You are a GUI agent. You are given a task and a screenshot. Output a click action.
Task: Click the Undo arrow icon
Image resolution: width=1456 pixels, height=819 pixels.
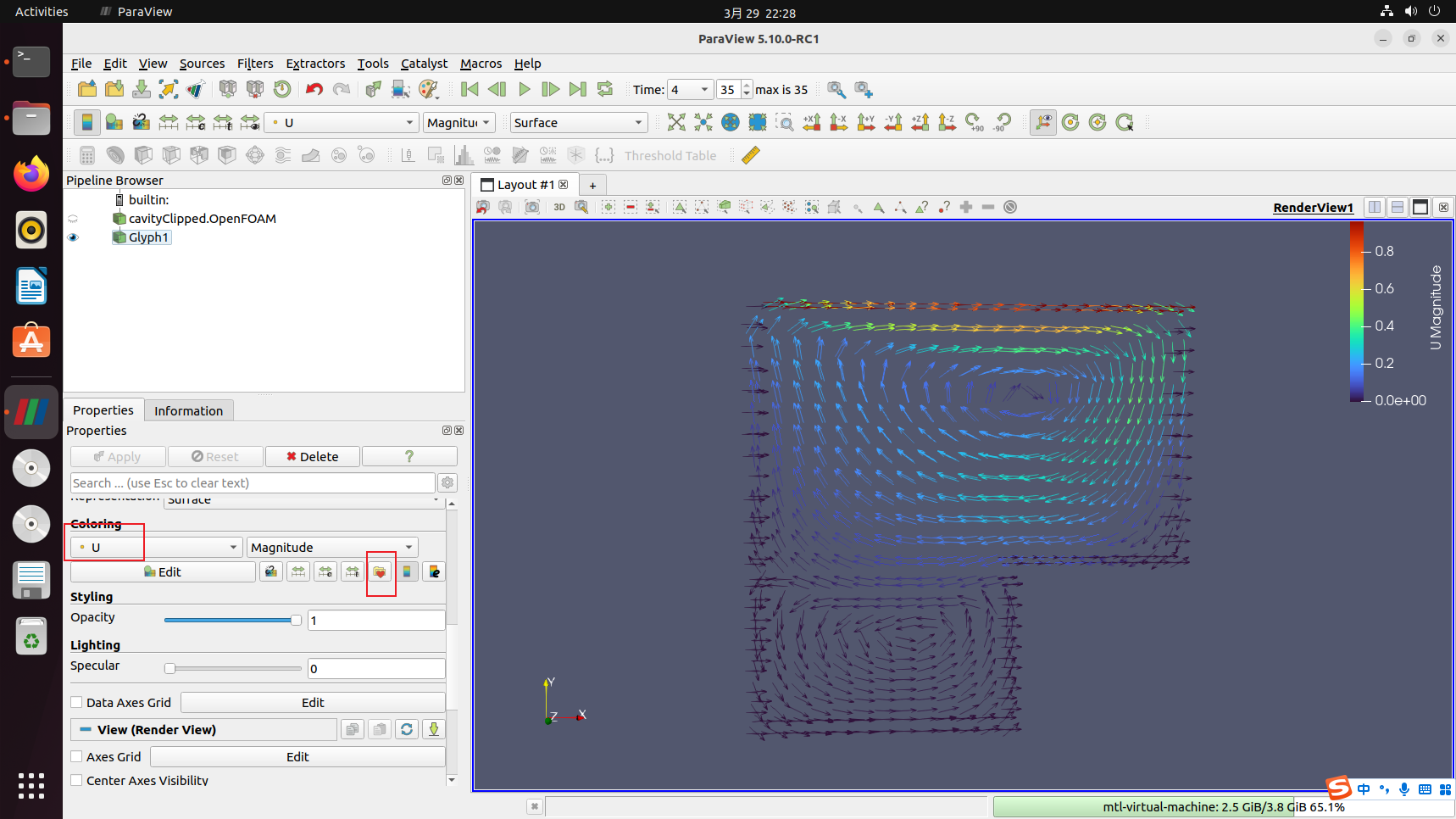point(314,89)
